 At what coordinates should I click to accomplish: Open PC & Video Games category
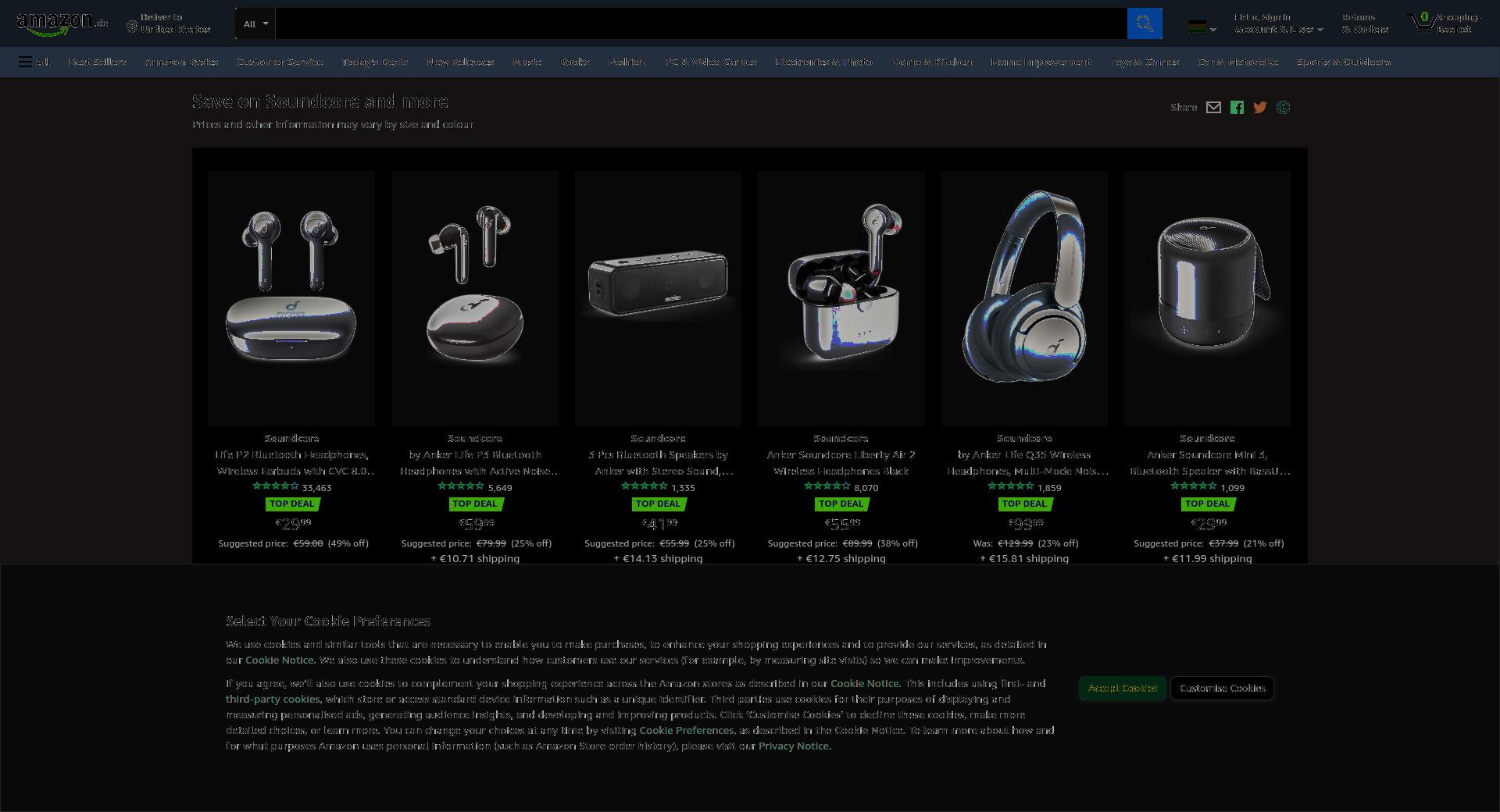pyautogui.click(x=711, y=62)
